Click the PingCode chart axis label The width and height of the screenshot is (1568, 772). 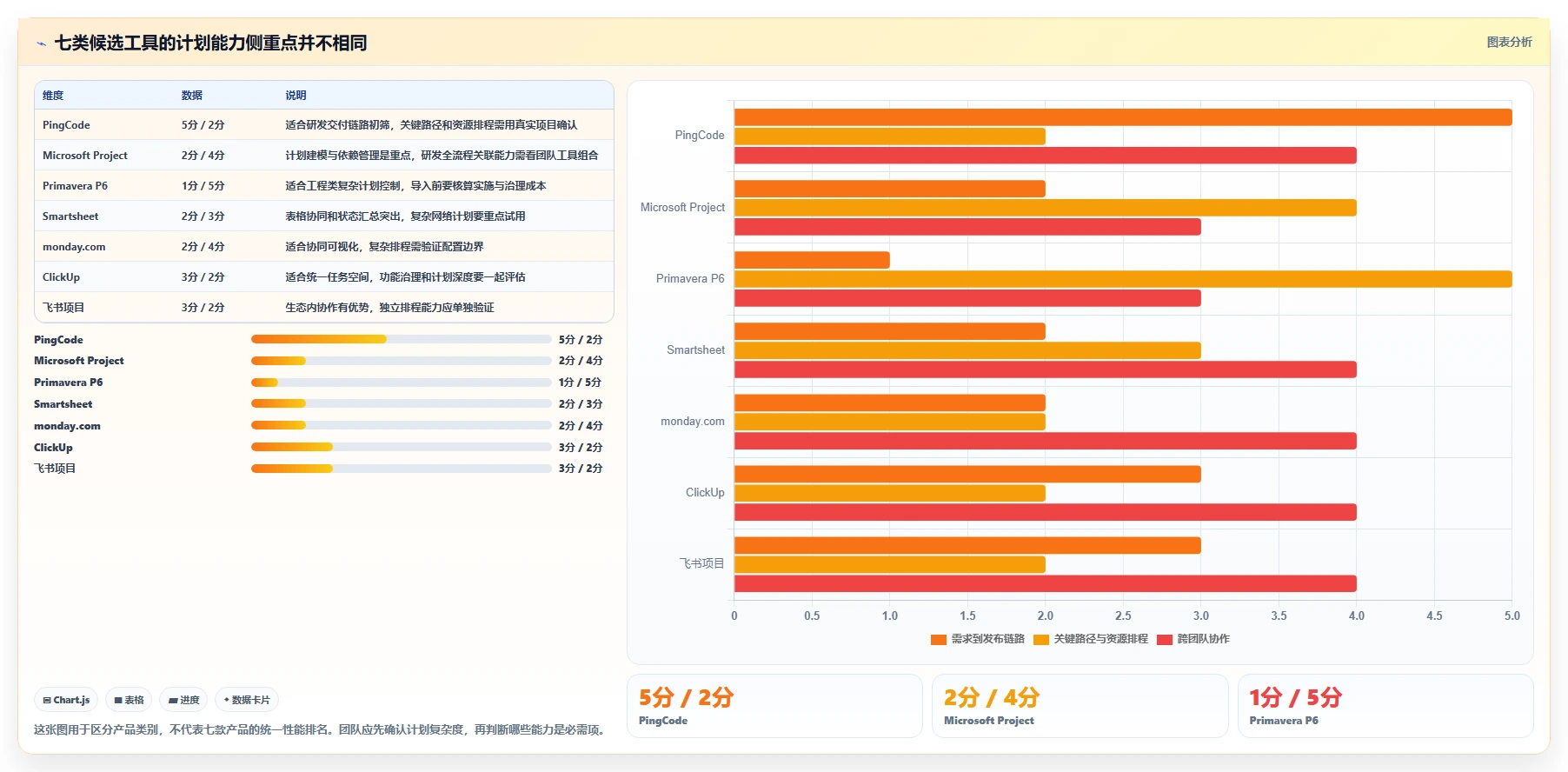pos(700,136)
